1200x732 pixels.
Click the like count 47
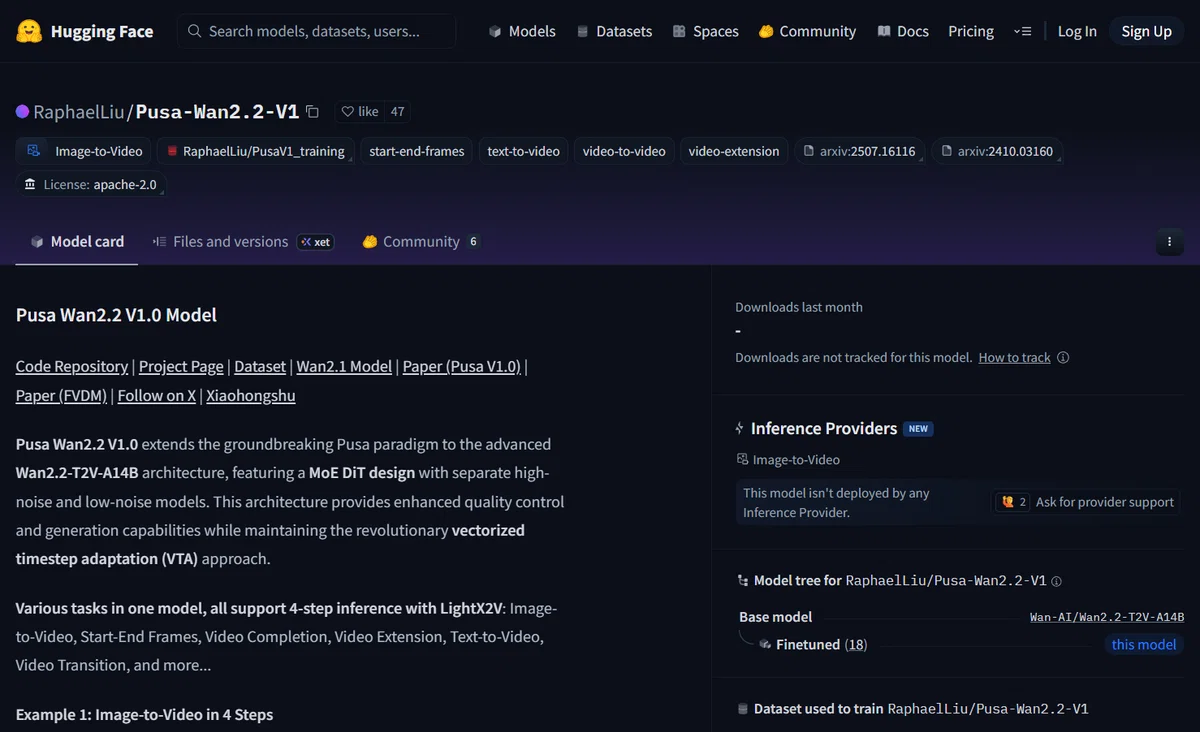398,112
